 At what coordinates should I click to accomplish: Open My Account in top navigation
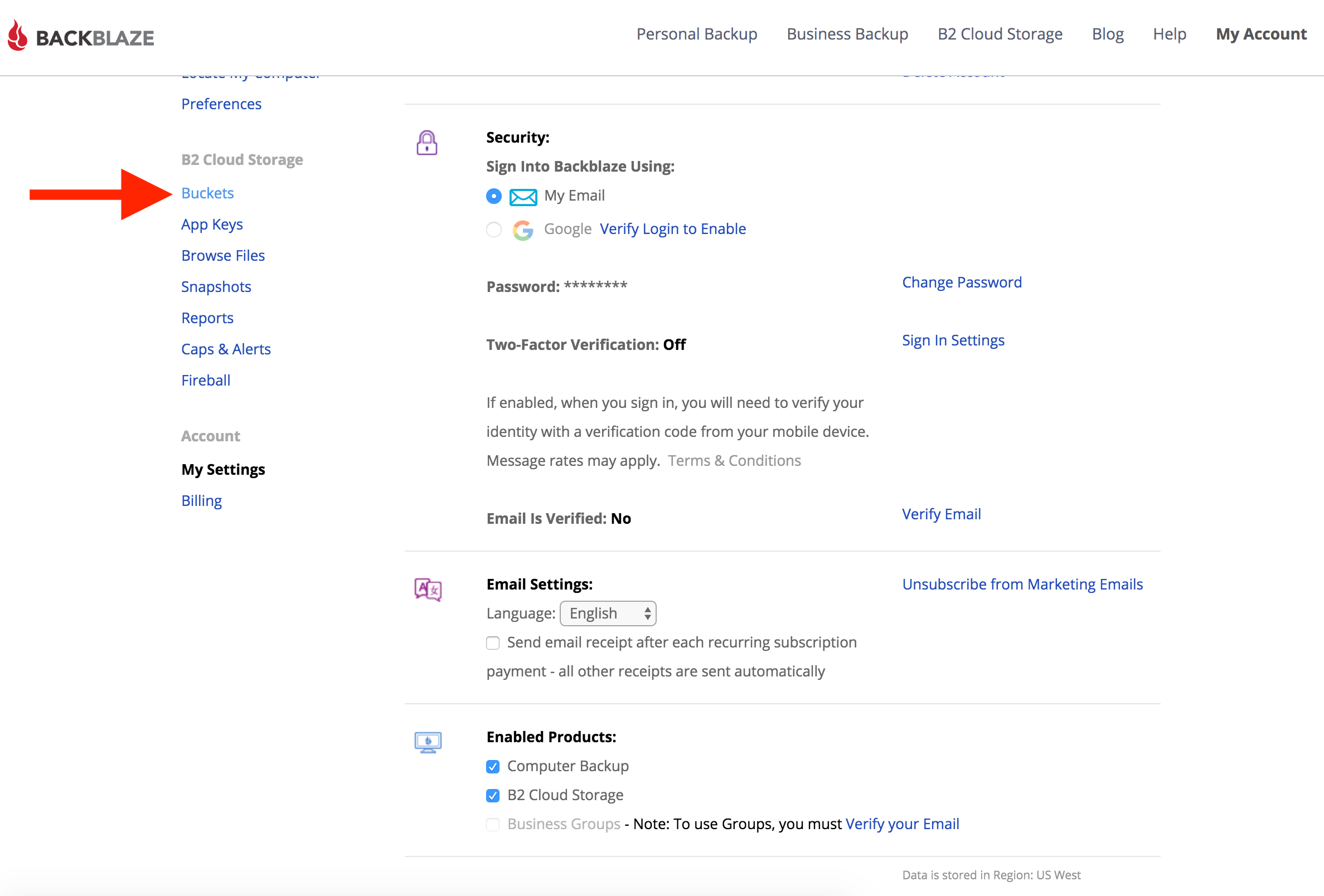click(1261, 34)
